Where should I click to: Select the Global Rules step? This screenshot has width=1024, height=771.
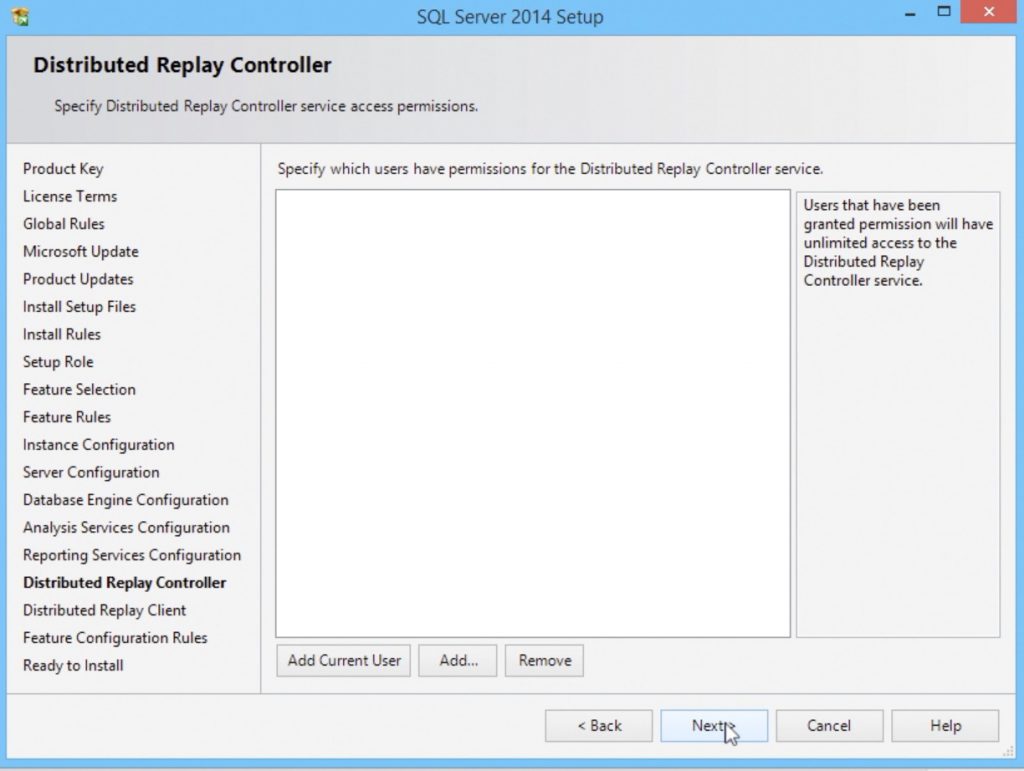(64, 224)
